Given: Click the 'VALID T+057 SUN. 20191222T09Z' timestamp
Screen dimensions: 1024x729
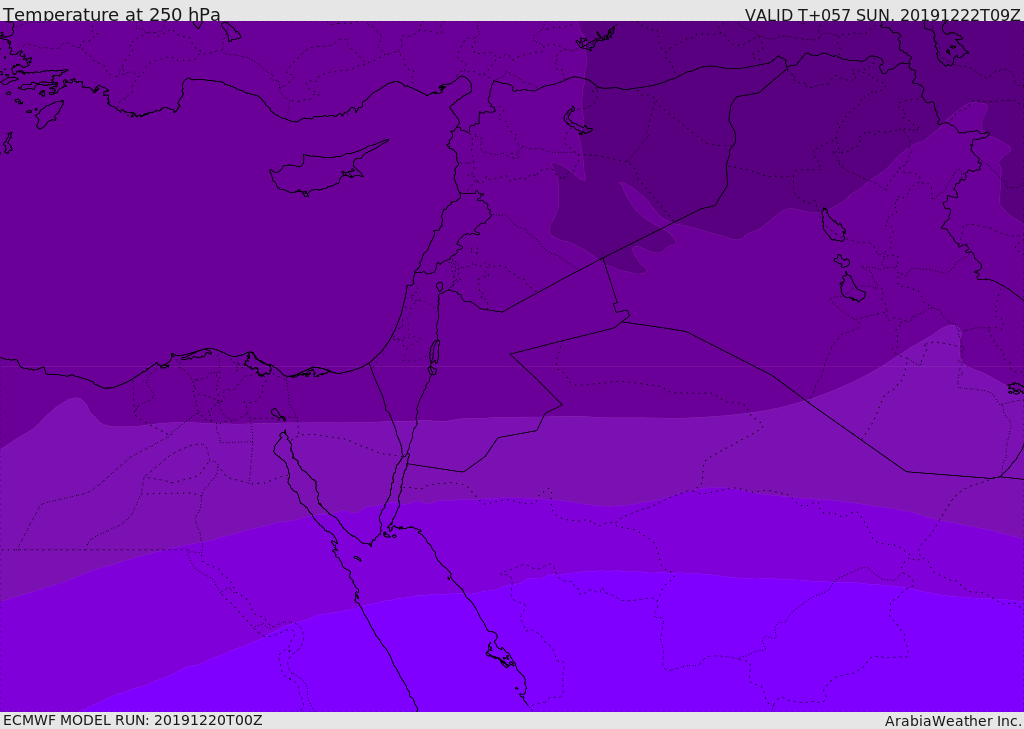Looking at the screenshot, I should 882,15.
